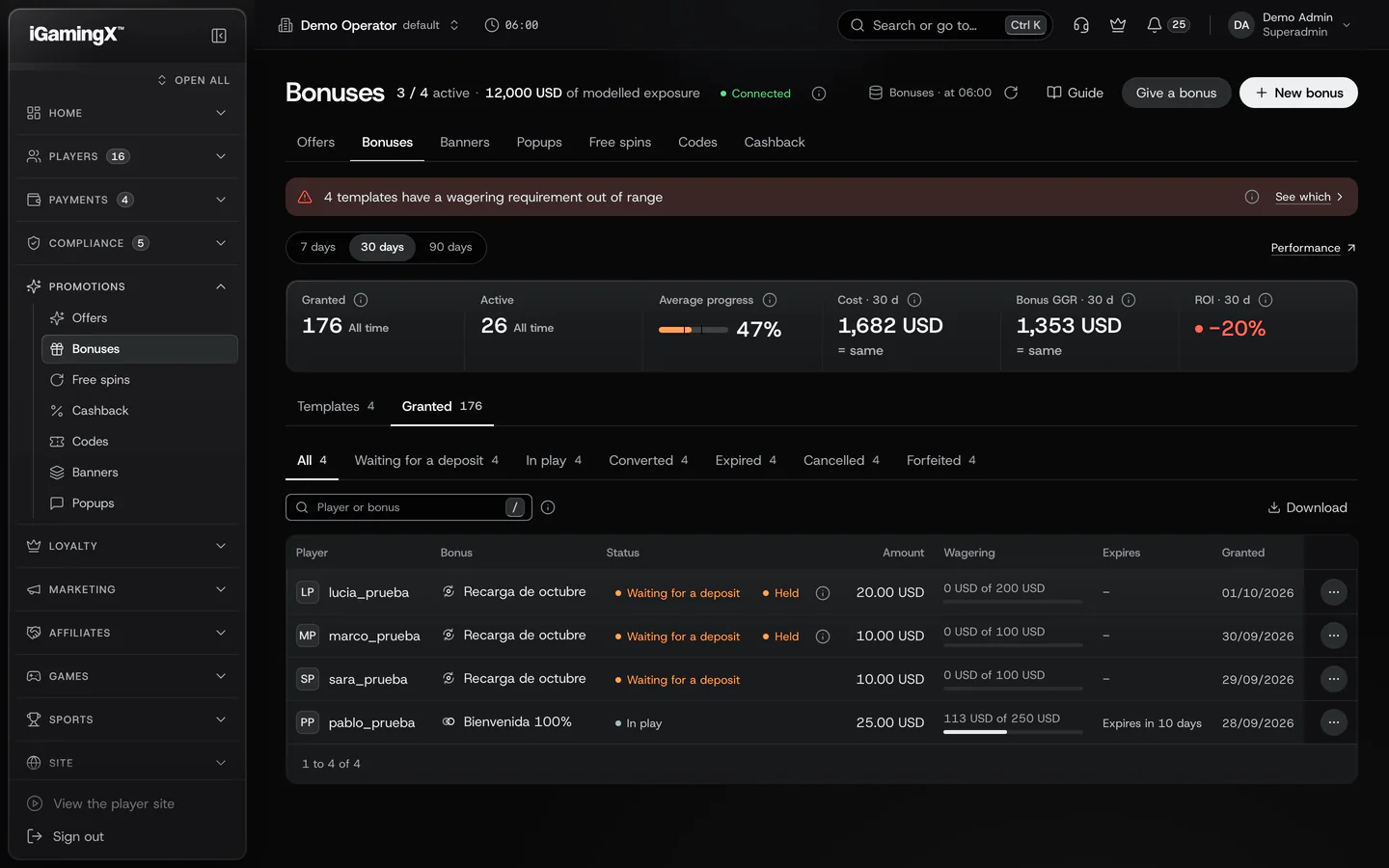The height and width of the screenshot is (868, 1389).
Task: Open the Demo Operator selector dropdown
Action: 368,25
